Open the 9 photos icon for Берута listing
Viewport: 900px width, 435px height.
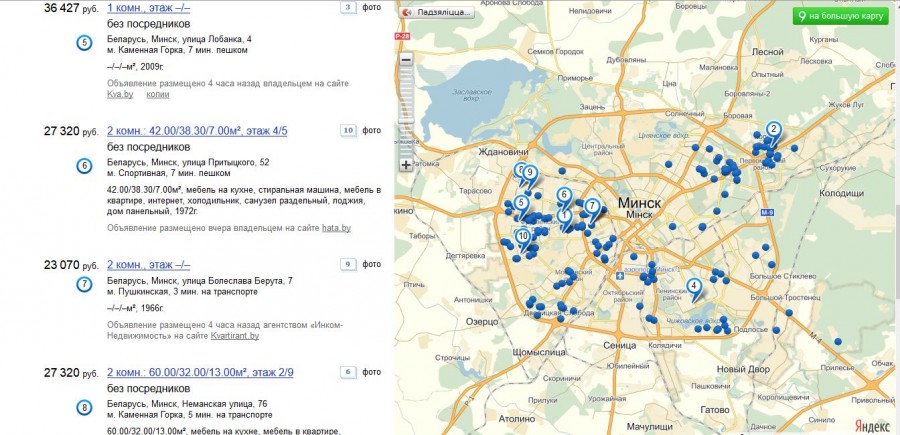tap(348, 264)
